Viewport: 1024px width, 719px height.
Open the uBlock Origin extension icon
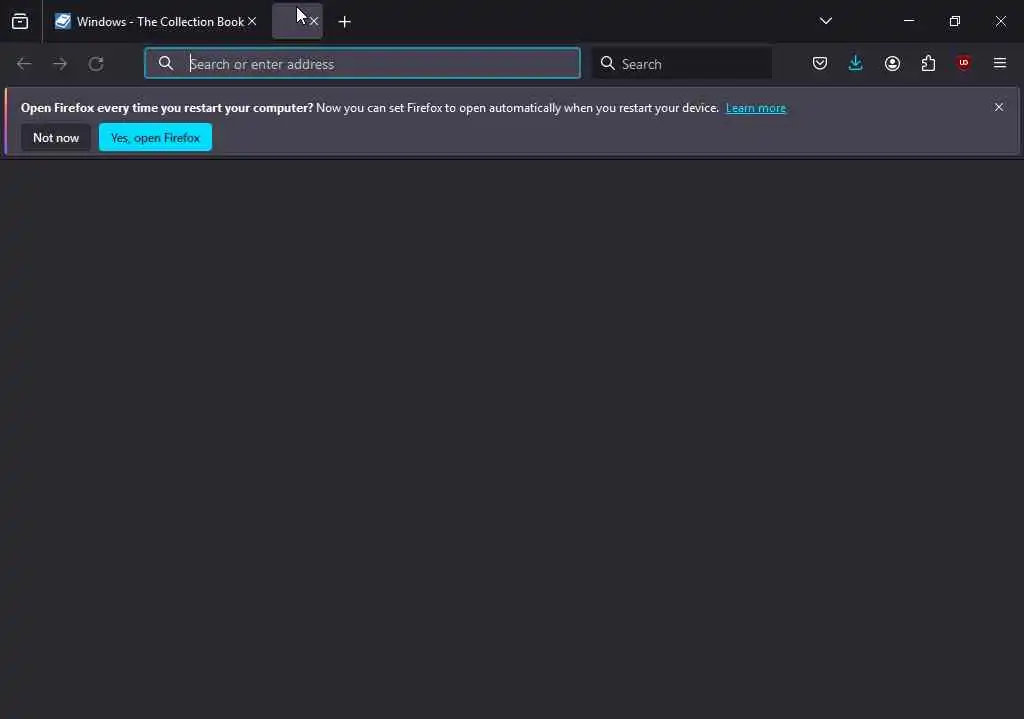click(964, 63)
